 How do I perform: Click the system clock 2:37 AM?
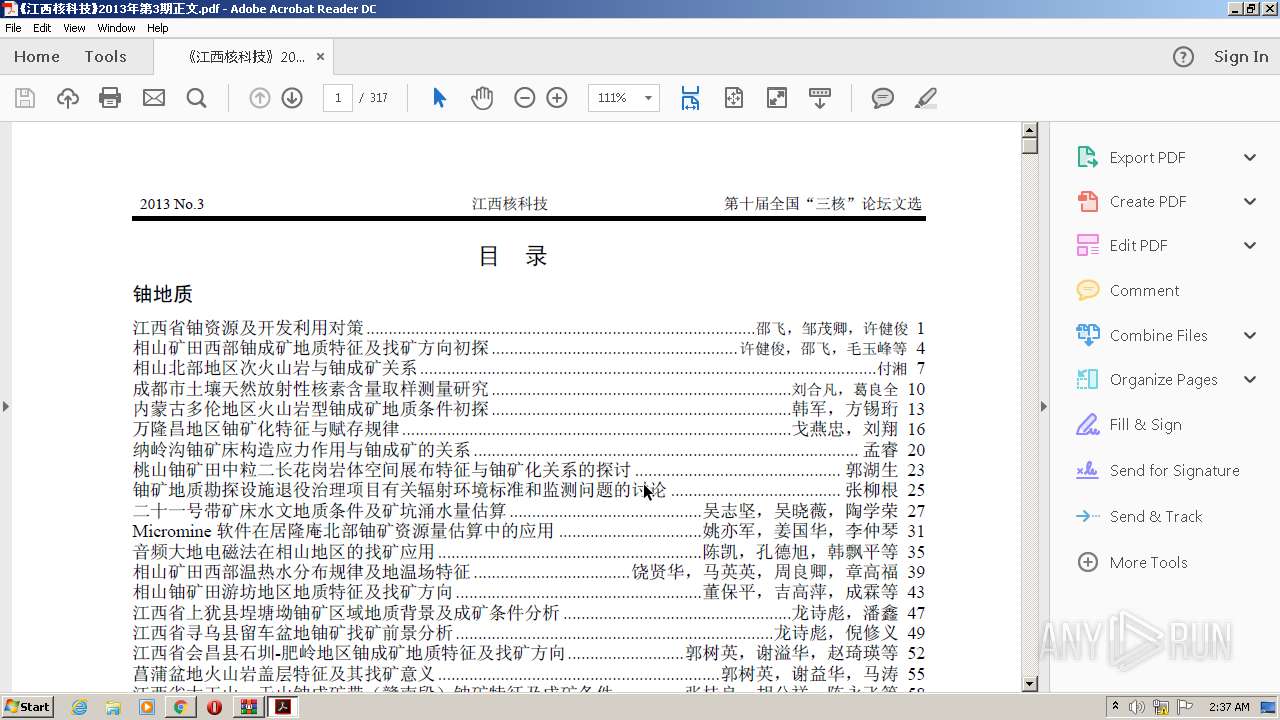[x=1229, y=707]
